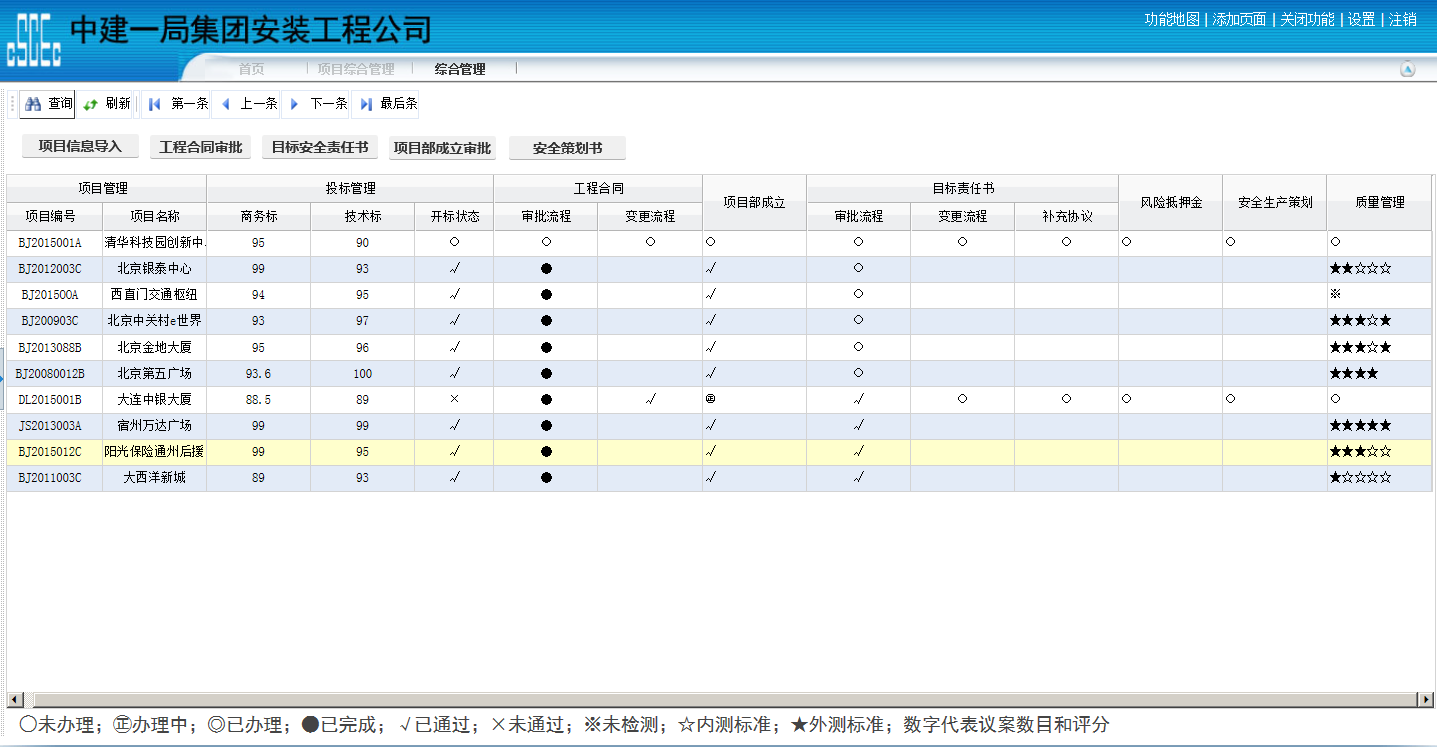Click star rating for 大西洋新城
Image resolution: width=1437 pixels, height=747 pixels.
[x=1360, y=477]
